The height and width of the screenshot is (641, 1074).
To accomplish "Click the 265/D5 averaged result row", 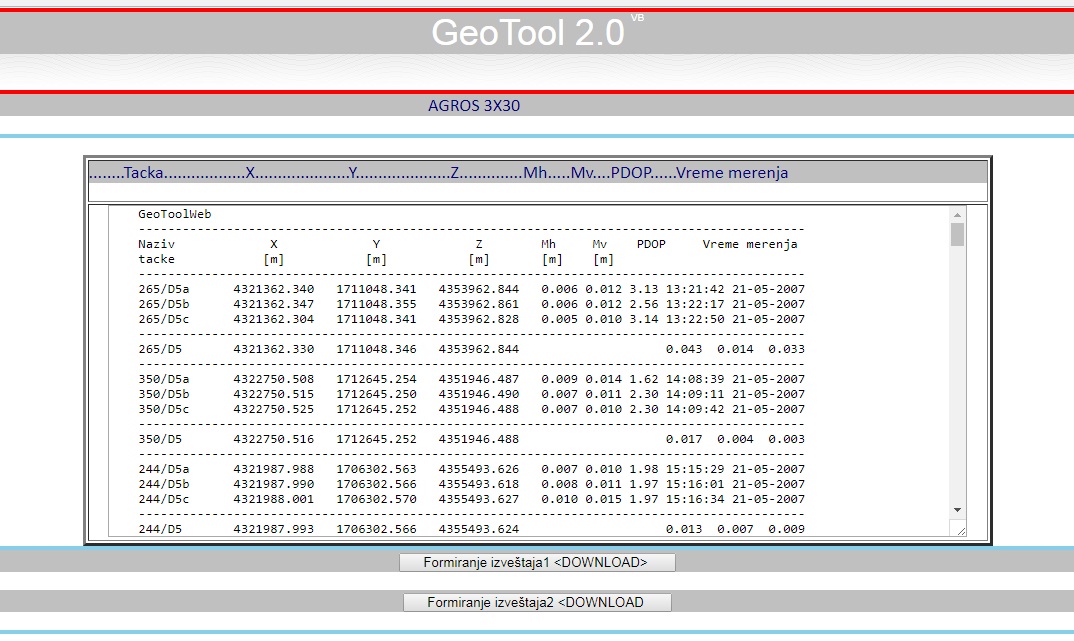I will click(471, 349).
